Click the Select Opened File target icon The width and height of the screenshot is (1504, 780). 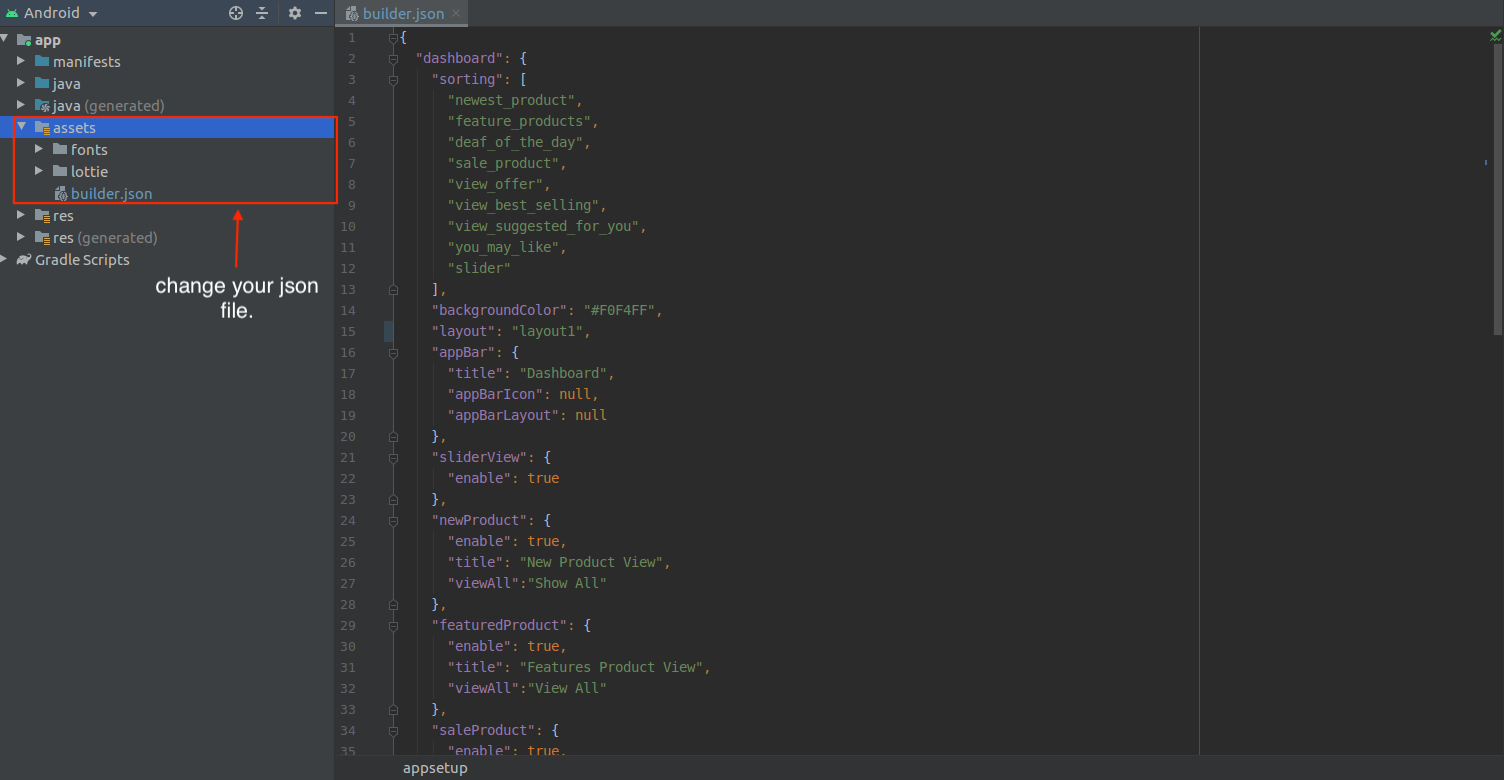[x=236, y=13]
